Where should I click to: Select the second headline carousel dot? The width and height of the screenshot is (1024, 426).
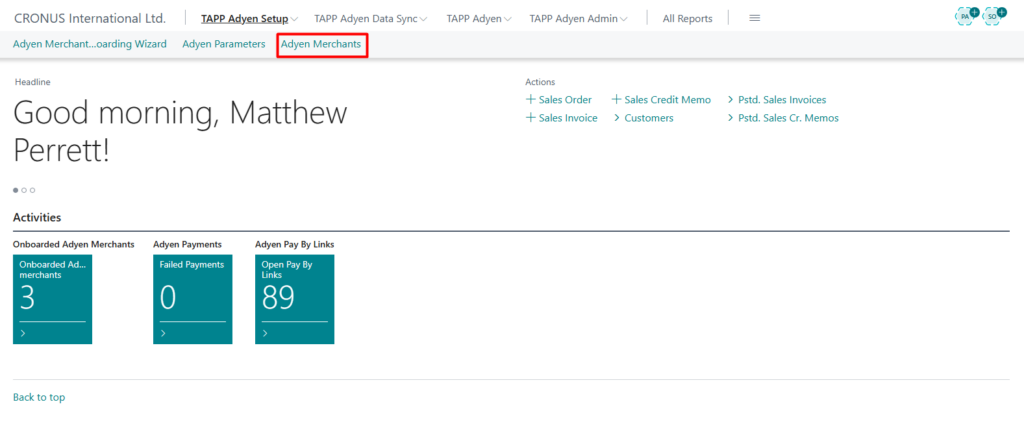pos(24,189)
